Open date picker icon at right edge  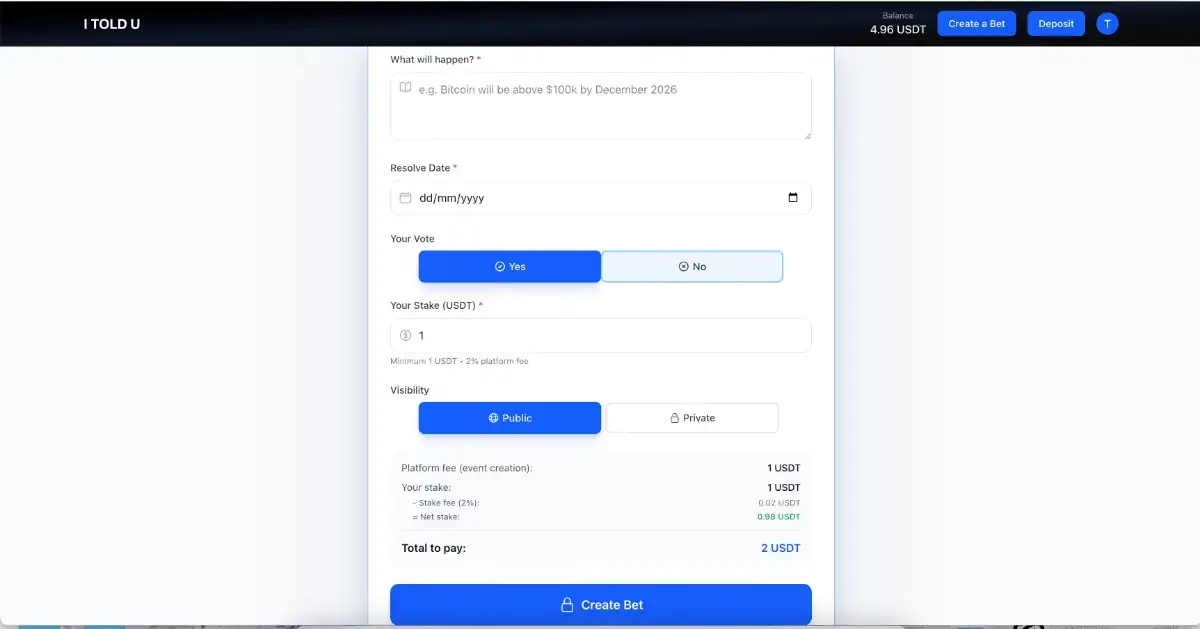pyautogui.click(x=793, y=198)
